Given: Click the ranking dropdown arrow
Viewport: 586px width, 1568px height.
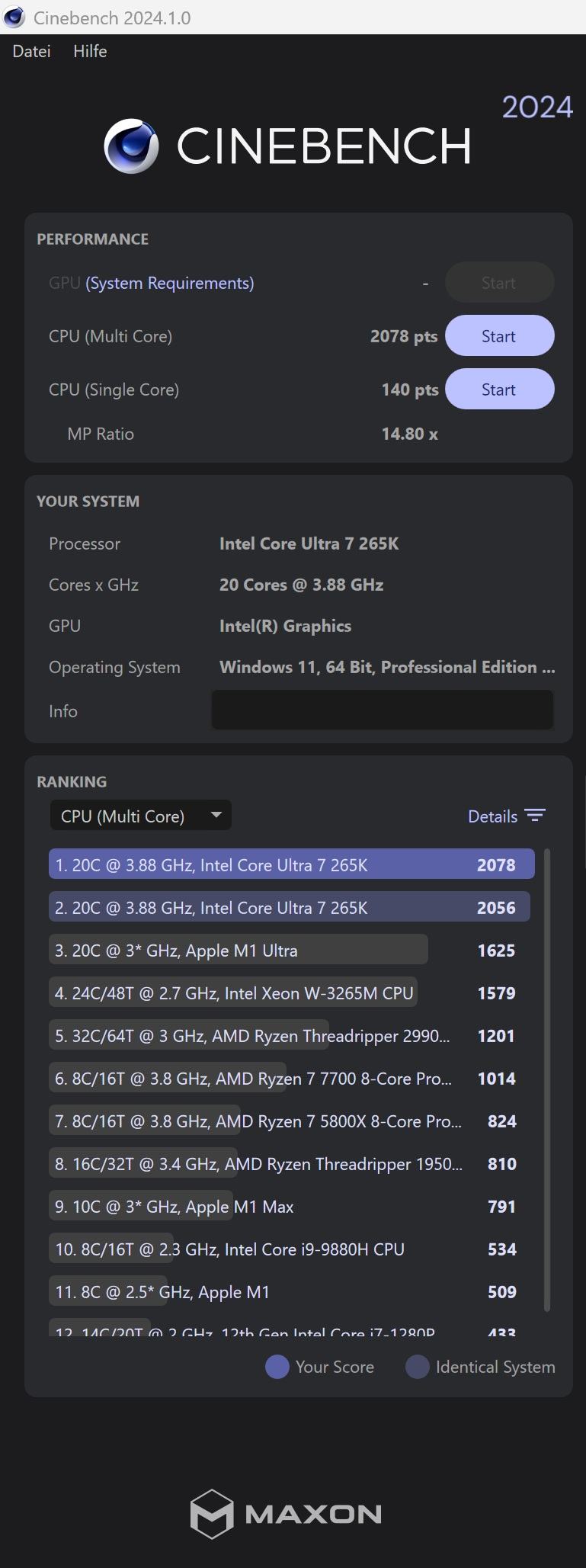Looking at the screenshot, I should [x=216, y=815].
